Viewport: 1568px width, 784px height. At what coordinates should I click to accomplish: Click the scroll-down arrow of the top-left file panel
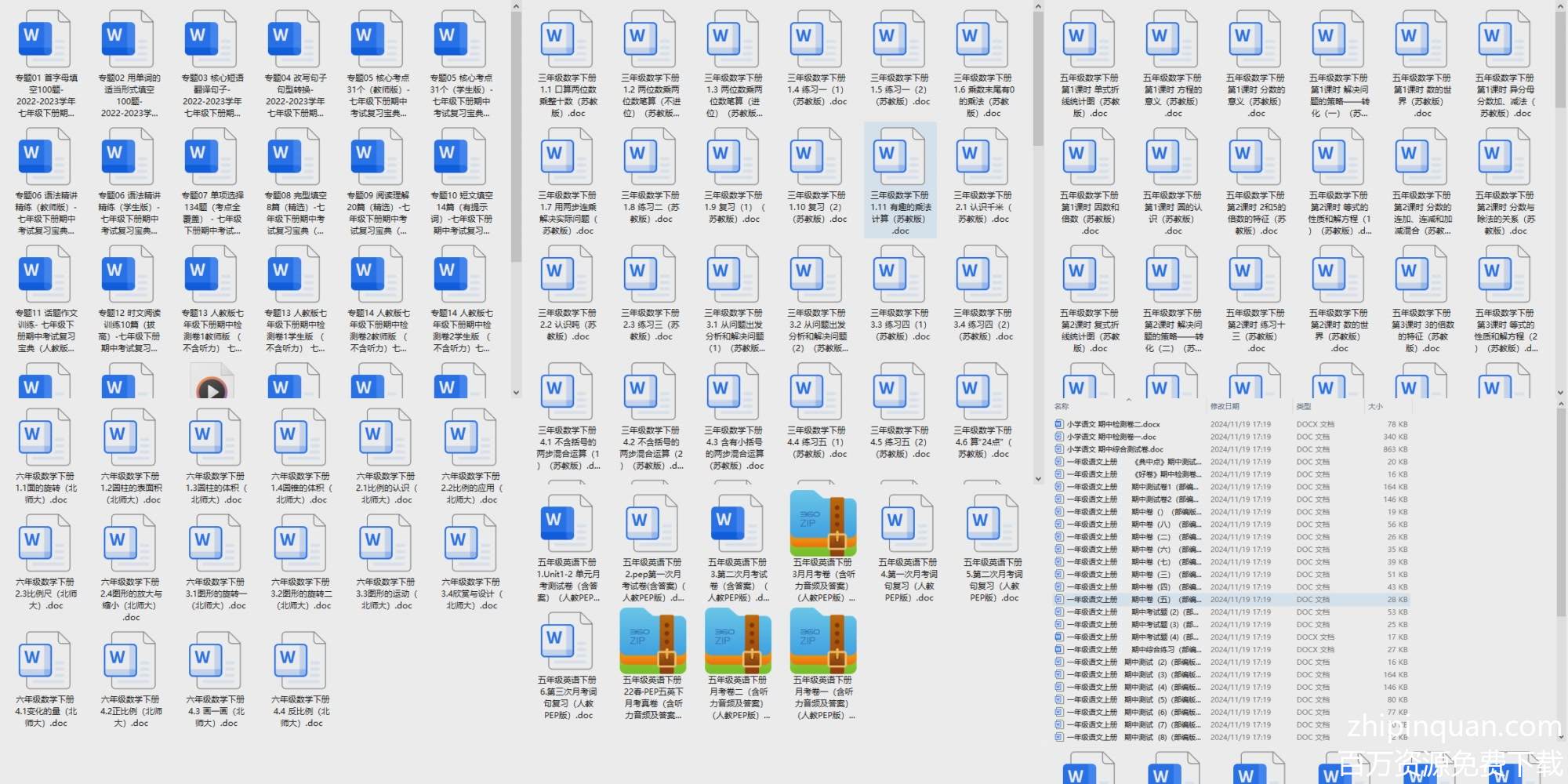(x=516, y=392)
